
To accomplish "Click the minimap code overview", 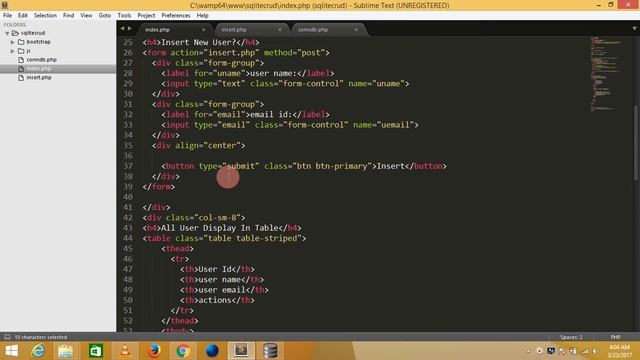I will point(606,73).
